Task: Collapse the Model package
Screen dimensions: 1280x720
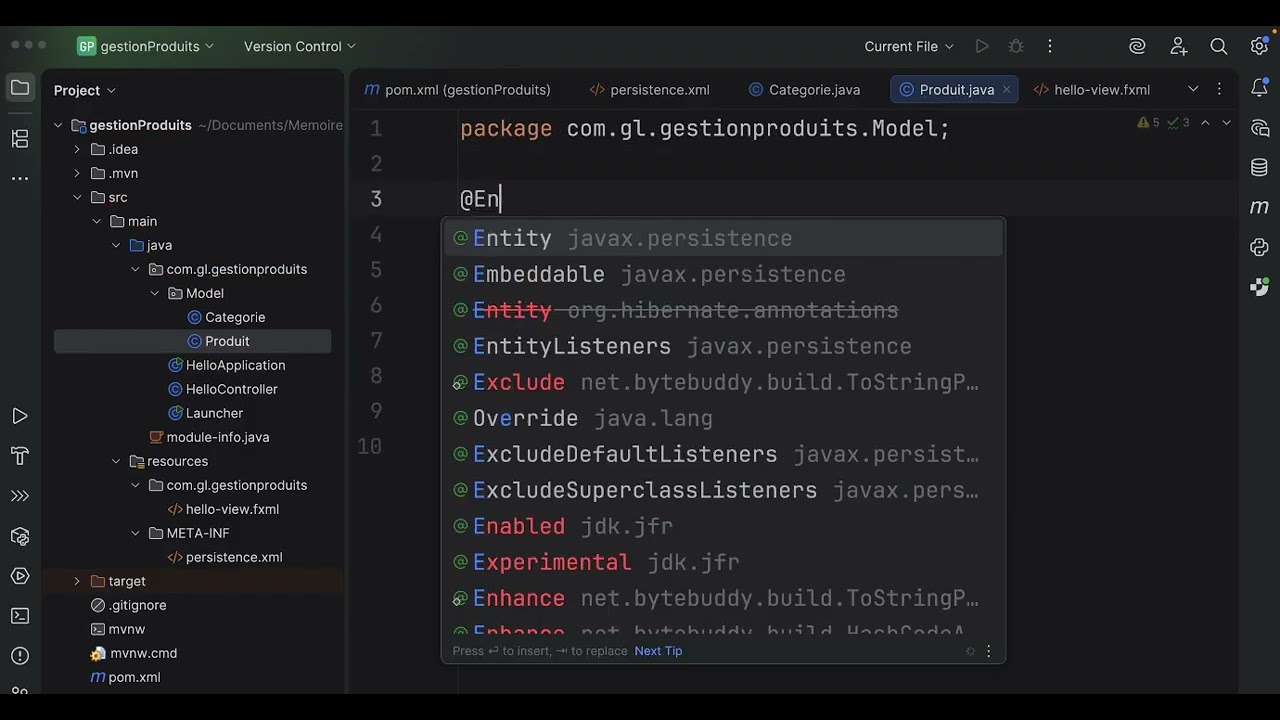Action: coord(155,293)
